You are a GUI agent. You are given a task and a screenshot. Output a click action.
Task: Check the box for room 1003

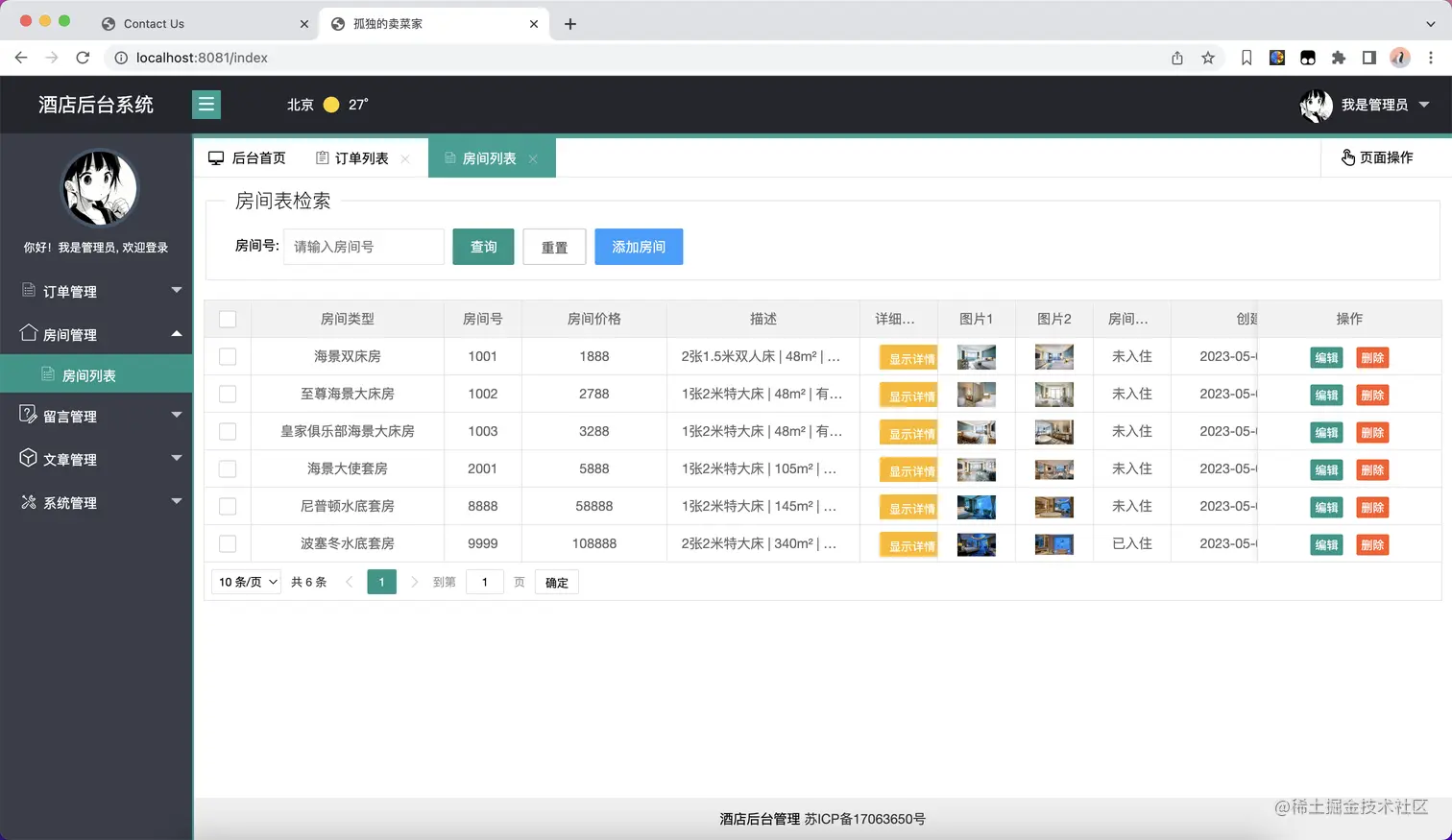(228, 431)
